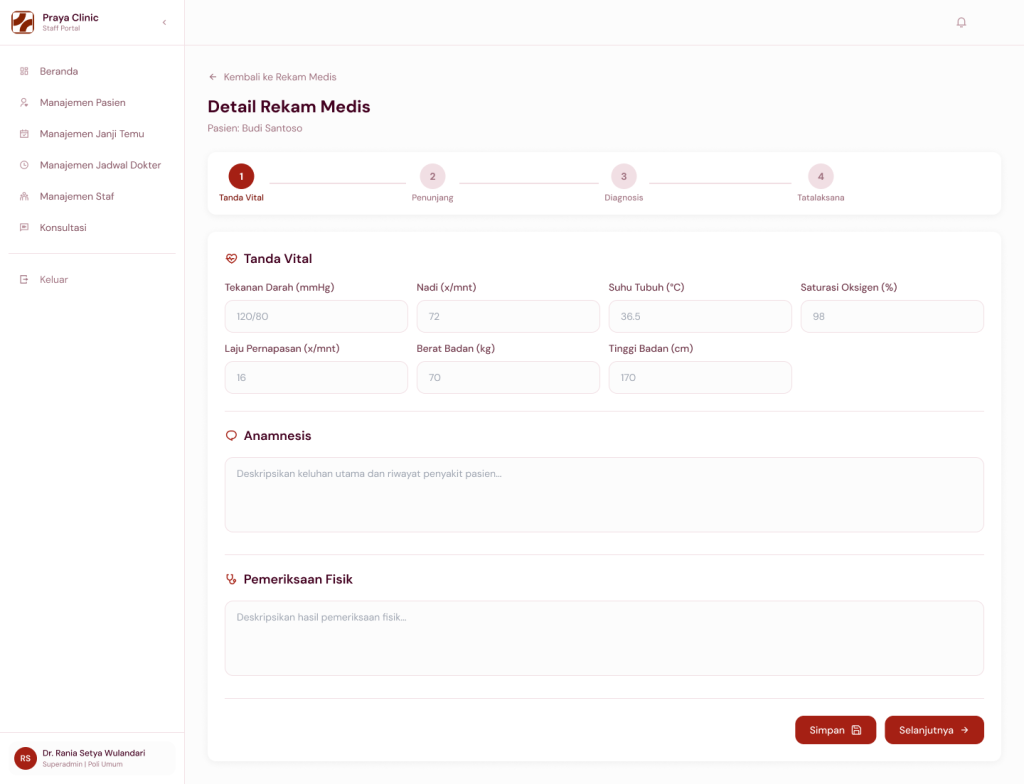Image resolution: width=1024 pixels, height=784 pixels.
Task: Open notifications bell icon
Action: 961,22
